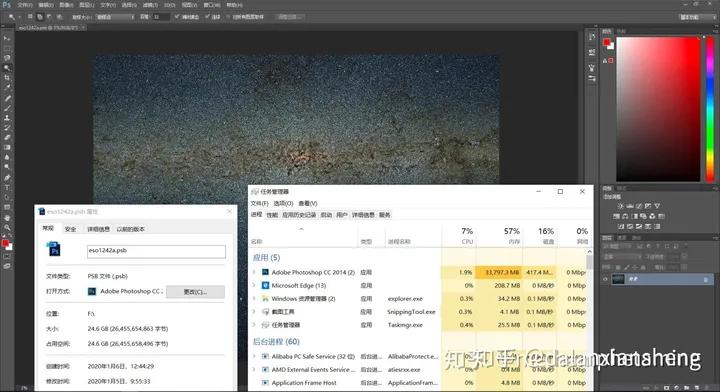
Task: Open 以前的版本 tab in properties dialog
Action: point(131,229)
